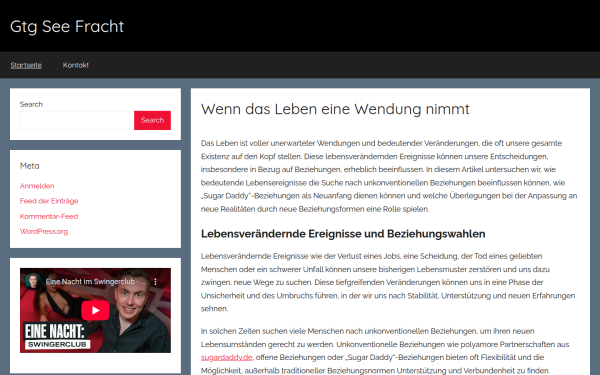Screen dimensions: 600x375
Task: Click the YouTube channel avatar icon
Action: 33,281
